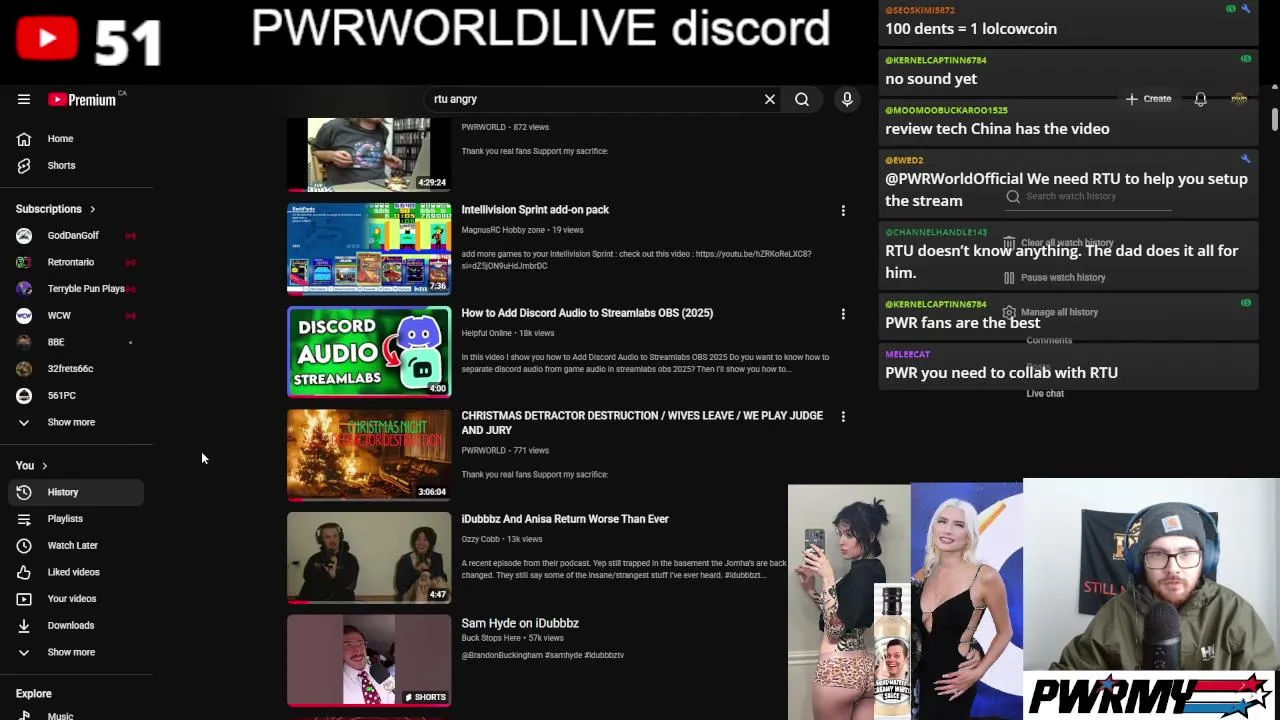Open iDubbbz And Anisa thumbnail
The image size is (1280, 720).
click(369, 558)
